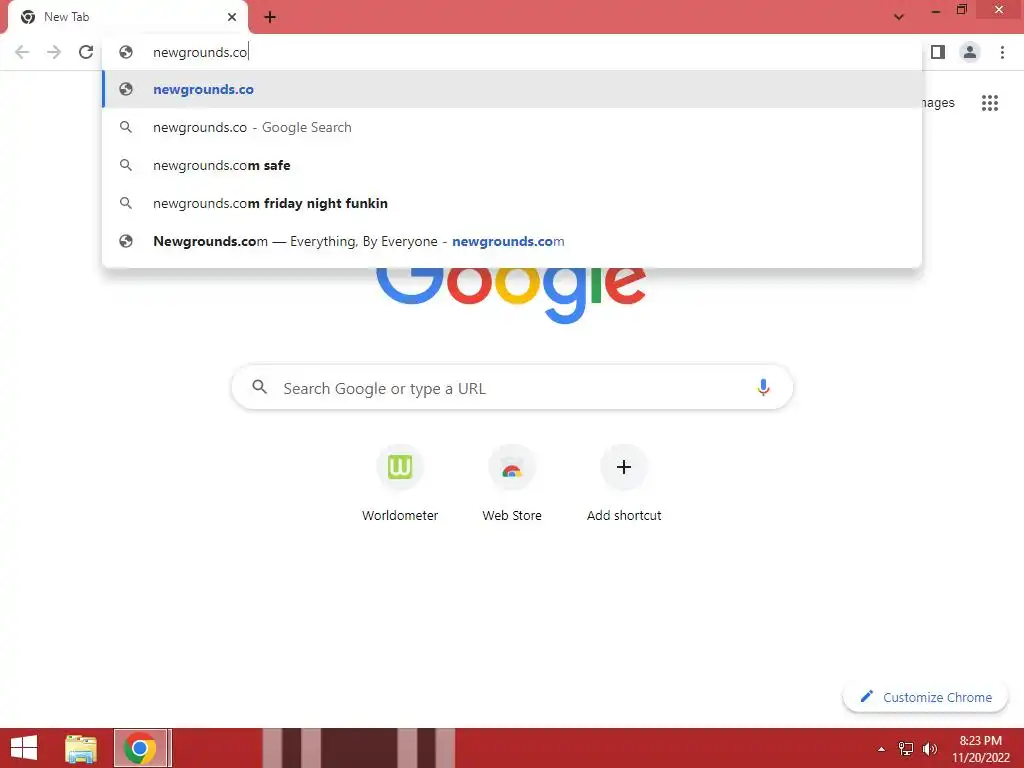
Task: Open the Chrome profile avatar
Action: click(x=970, y=52)
